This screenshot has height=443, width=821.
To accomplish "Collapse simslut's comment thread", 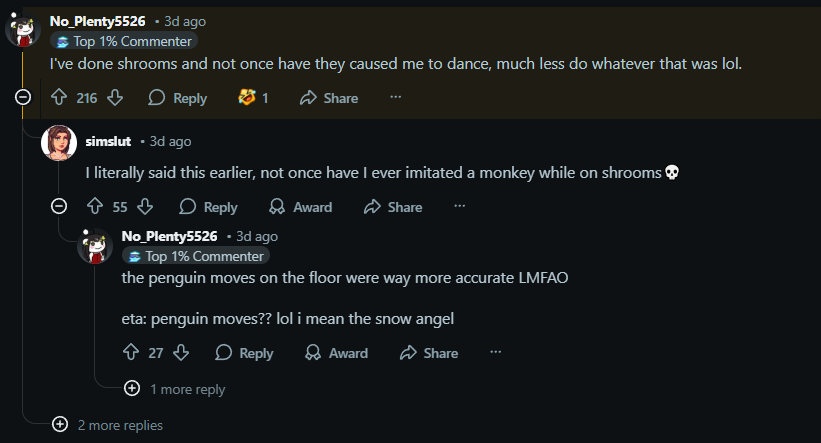I will [59, 207].
